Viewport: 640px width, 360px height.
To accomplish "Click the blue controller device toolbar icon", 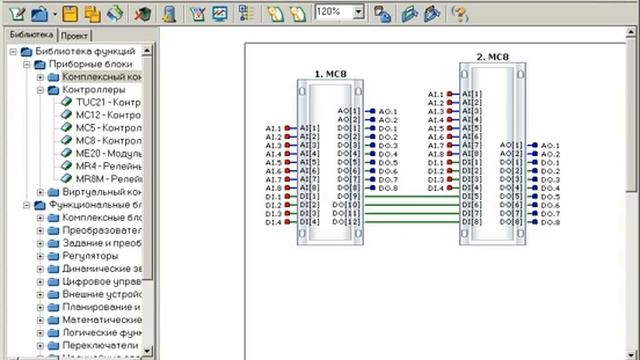I will (x=169, y=14).
